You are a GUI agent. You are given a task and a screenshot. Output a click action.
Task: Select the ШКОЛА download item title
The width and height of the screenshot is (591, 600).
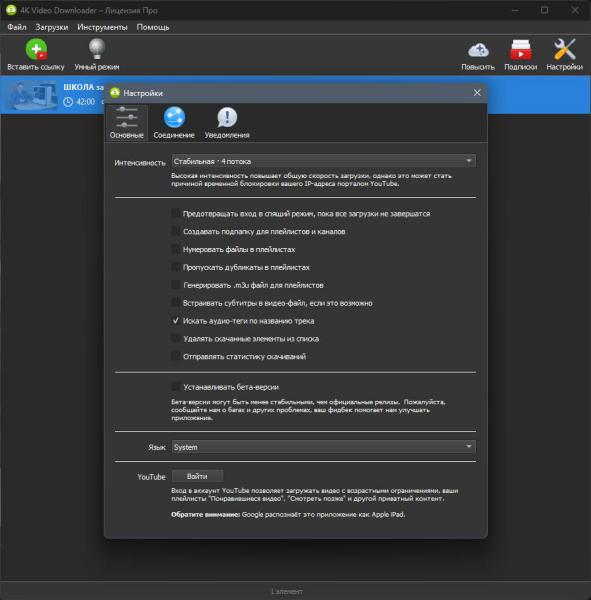click(x=83, y=87)
